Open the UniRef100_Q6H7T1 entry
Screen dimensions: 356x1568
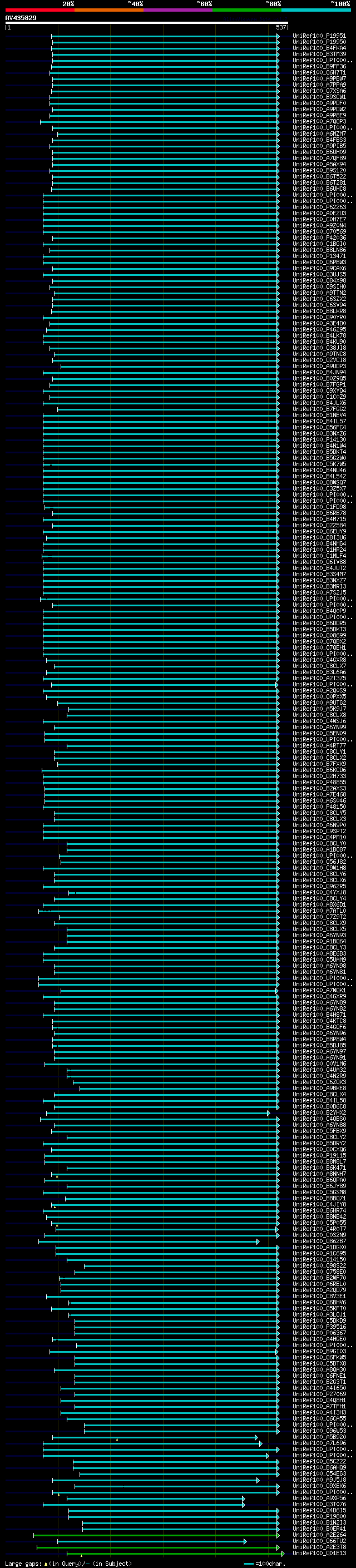click(x=319, y=72)
